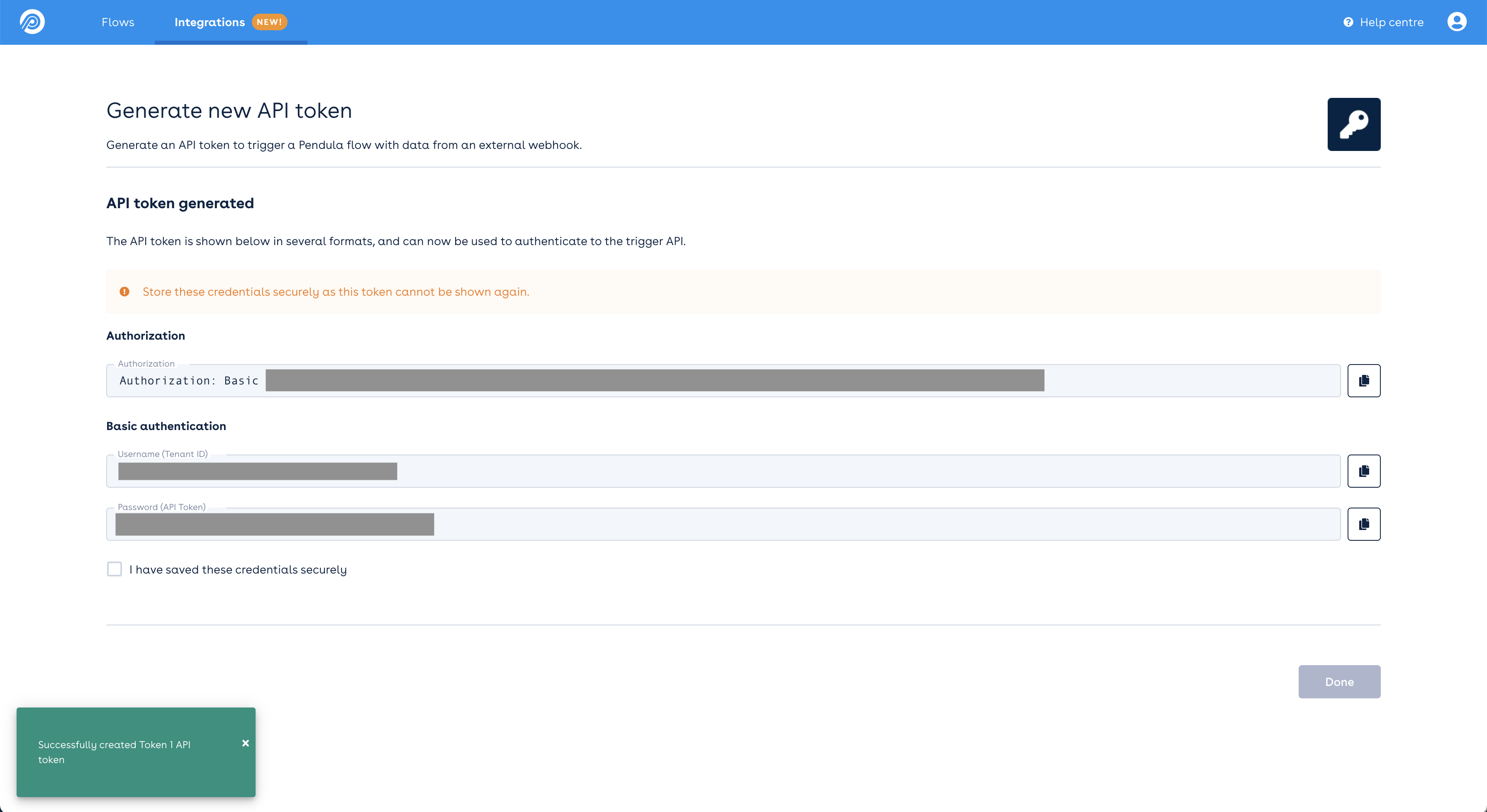This screenshot has height=812, width=1487.
Task: Click the key icon tile
Action: click(x=1354, y=124)
